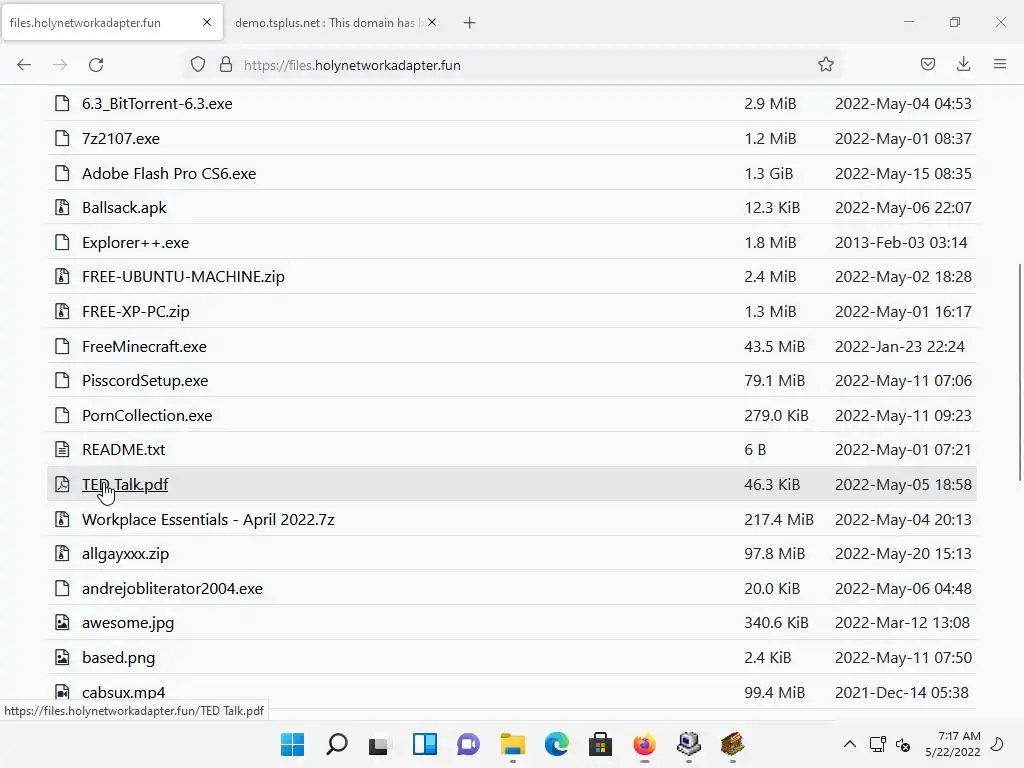Download FreeMinecraft.exe
Screen dimensions: 1024x768
tap(144, 347)
